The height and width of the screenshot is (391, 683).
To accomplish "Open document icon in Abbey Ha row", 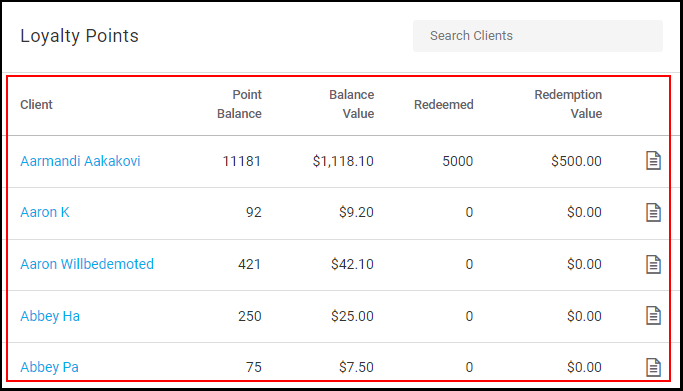I will point(653,316).
